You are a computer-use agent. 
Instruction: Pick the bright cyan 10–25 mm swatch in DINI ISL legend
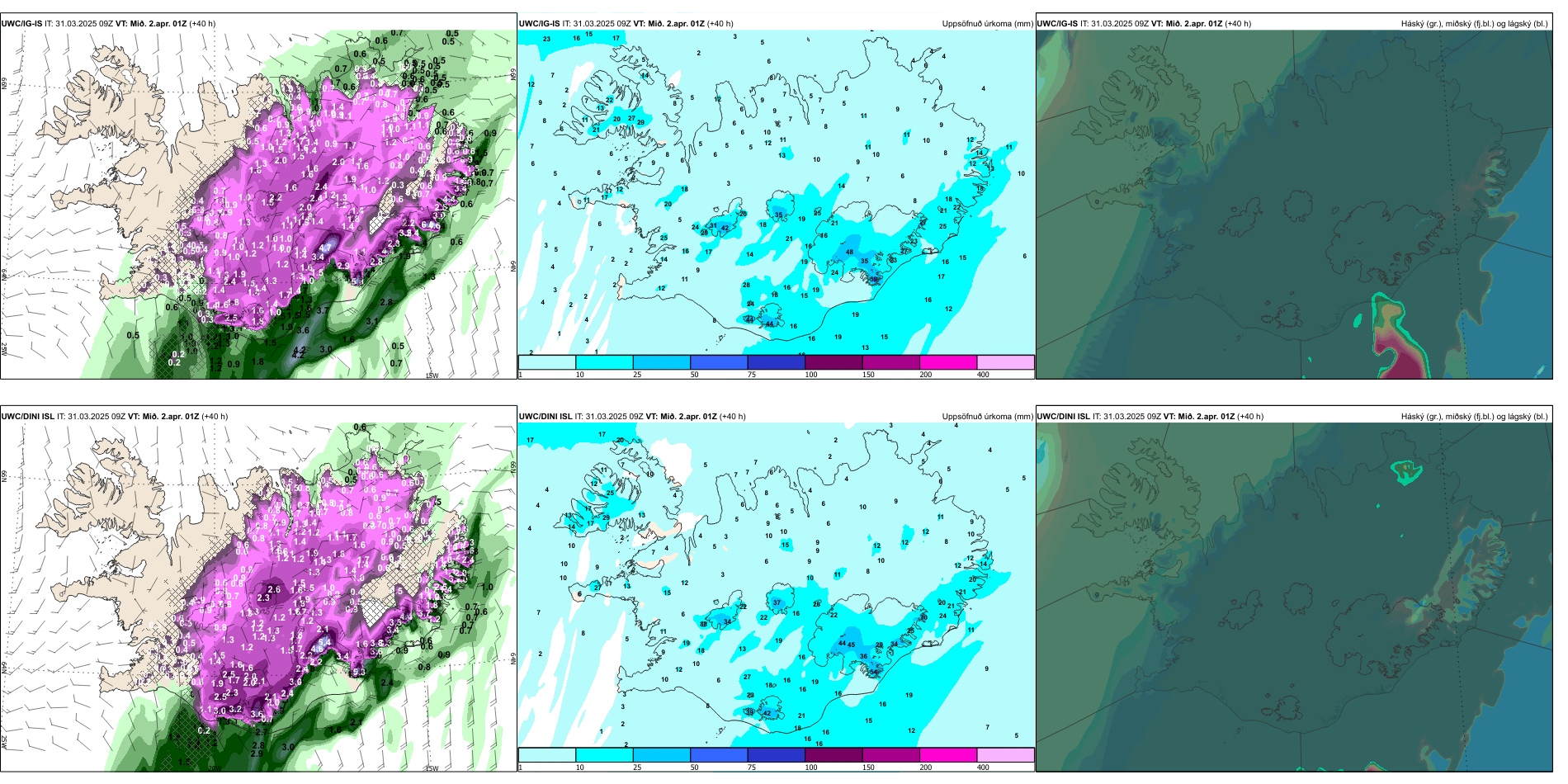tap(604, 755)
